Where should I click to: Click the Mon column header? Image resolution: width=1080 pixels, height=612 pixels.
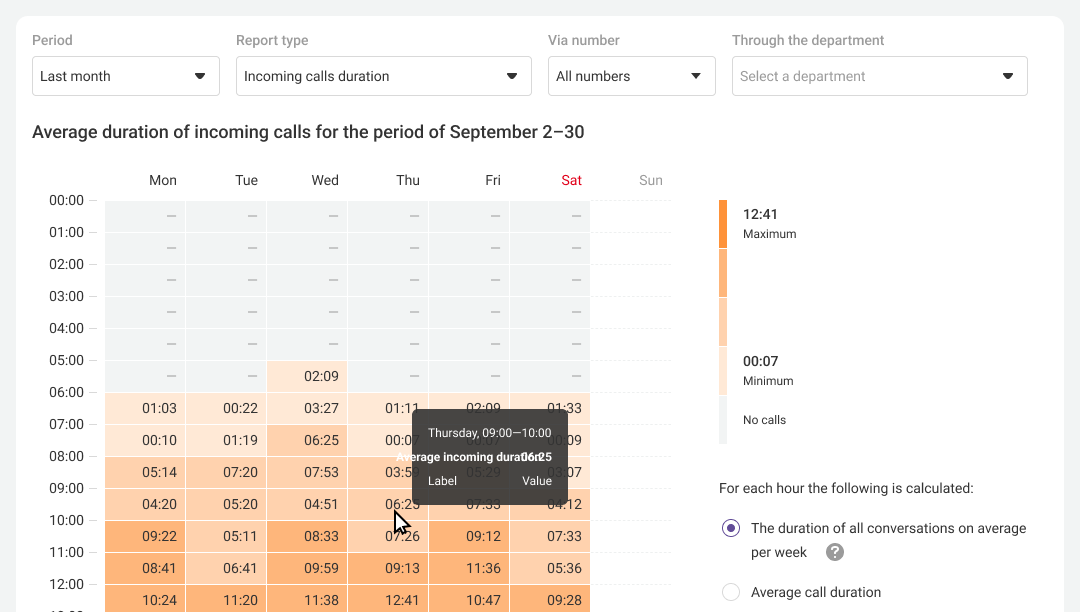coord(163,181)
